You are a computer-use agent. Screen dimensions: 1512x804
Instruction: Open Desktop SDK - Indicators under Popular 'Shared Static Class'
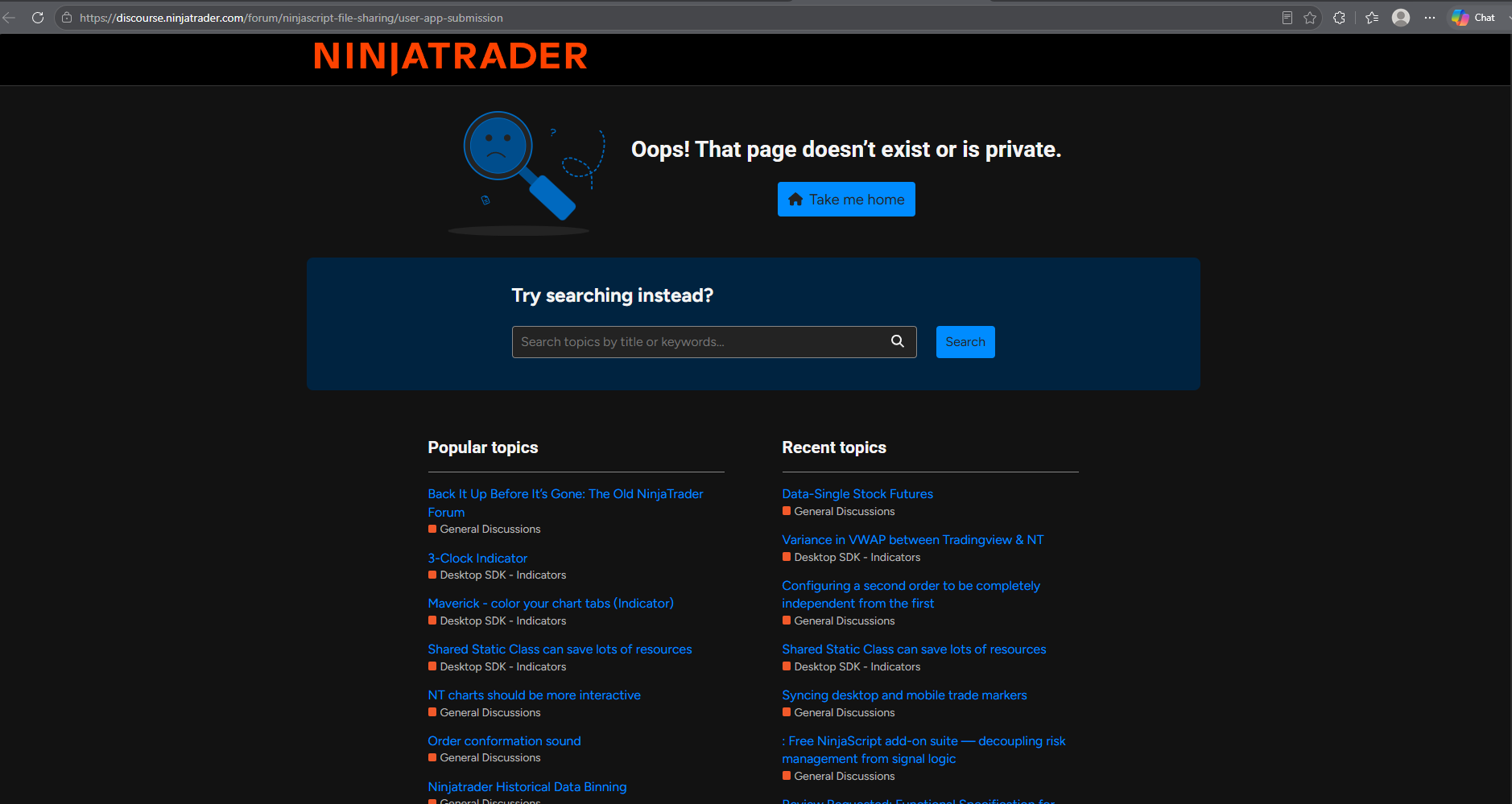click(x=497, y=667)
